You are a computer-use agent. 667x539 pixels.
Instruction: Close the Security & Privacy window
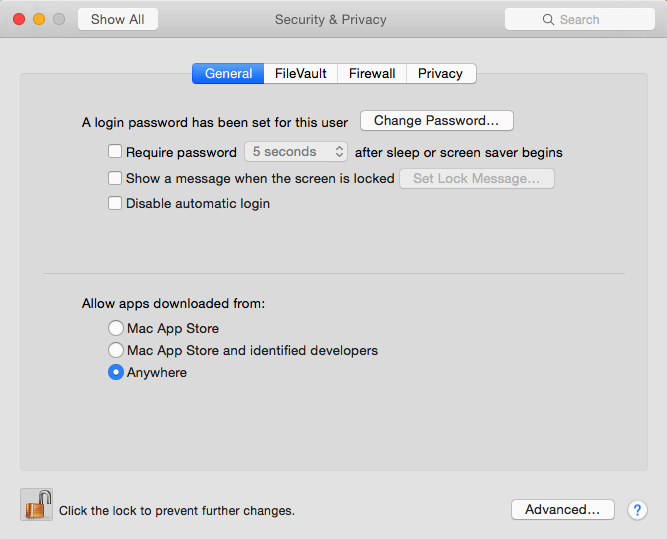(x=19, y=19)
